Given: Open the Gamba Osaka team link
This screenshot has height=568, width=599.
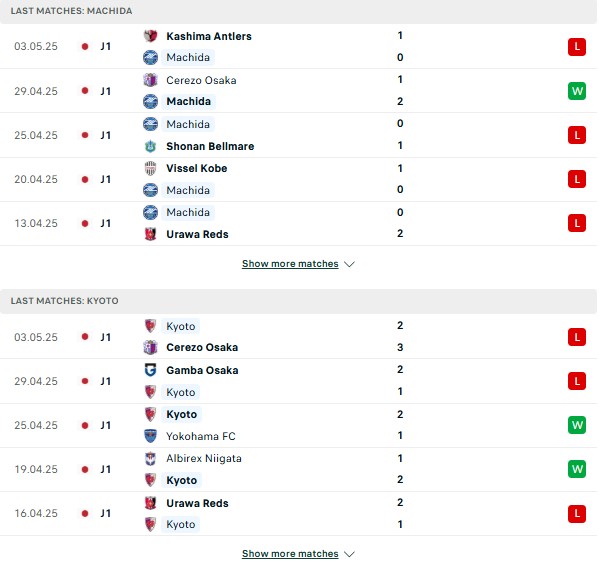Looking at the screenshot, I should pyautogui.click(x=202, y=370).
